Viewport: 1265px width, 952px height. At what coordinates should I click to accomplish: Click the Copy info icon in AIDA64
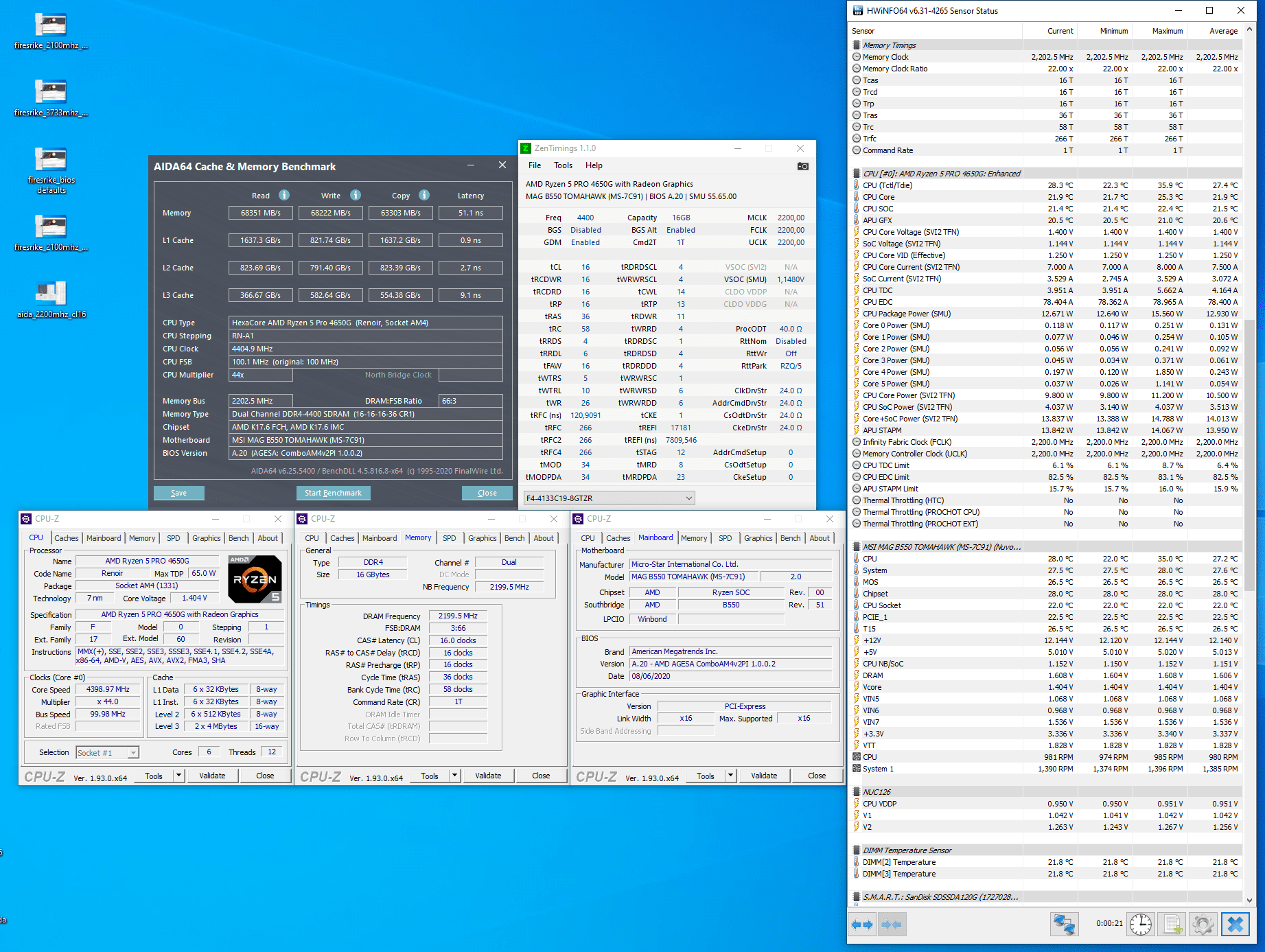pos(424,195)
